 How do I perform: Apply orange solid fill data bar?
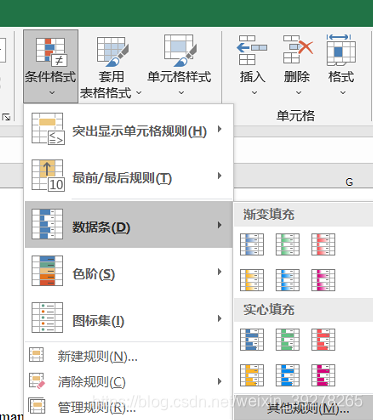(252, 375)
